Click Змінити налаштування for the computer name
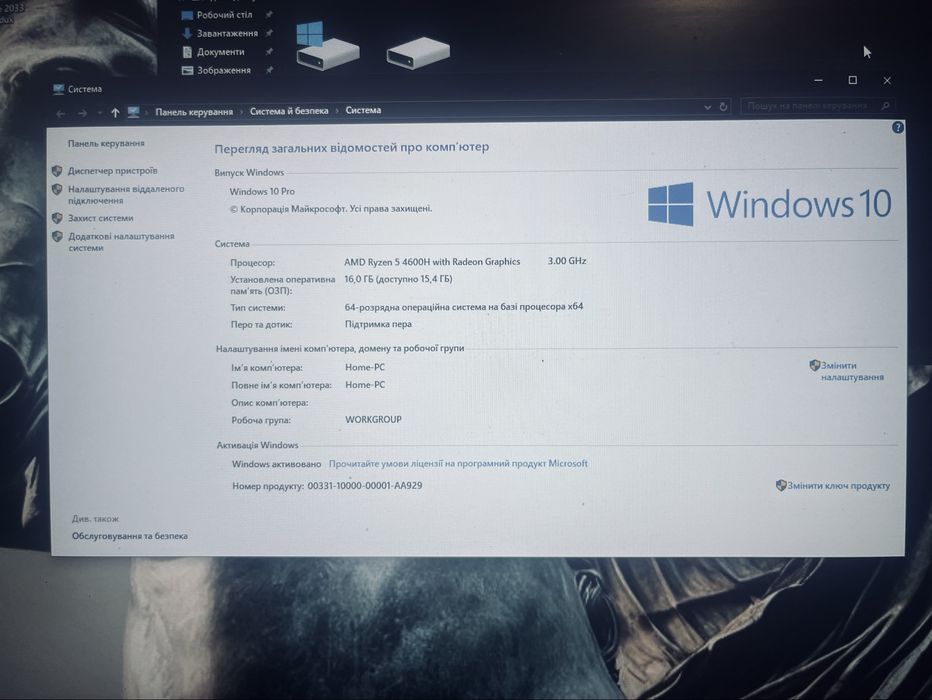This screenshot has height=700, width=932. pyautogui.click(x=852, y=371)
